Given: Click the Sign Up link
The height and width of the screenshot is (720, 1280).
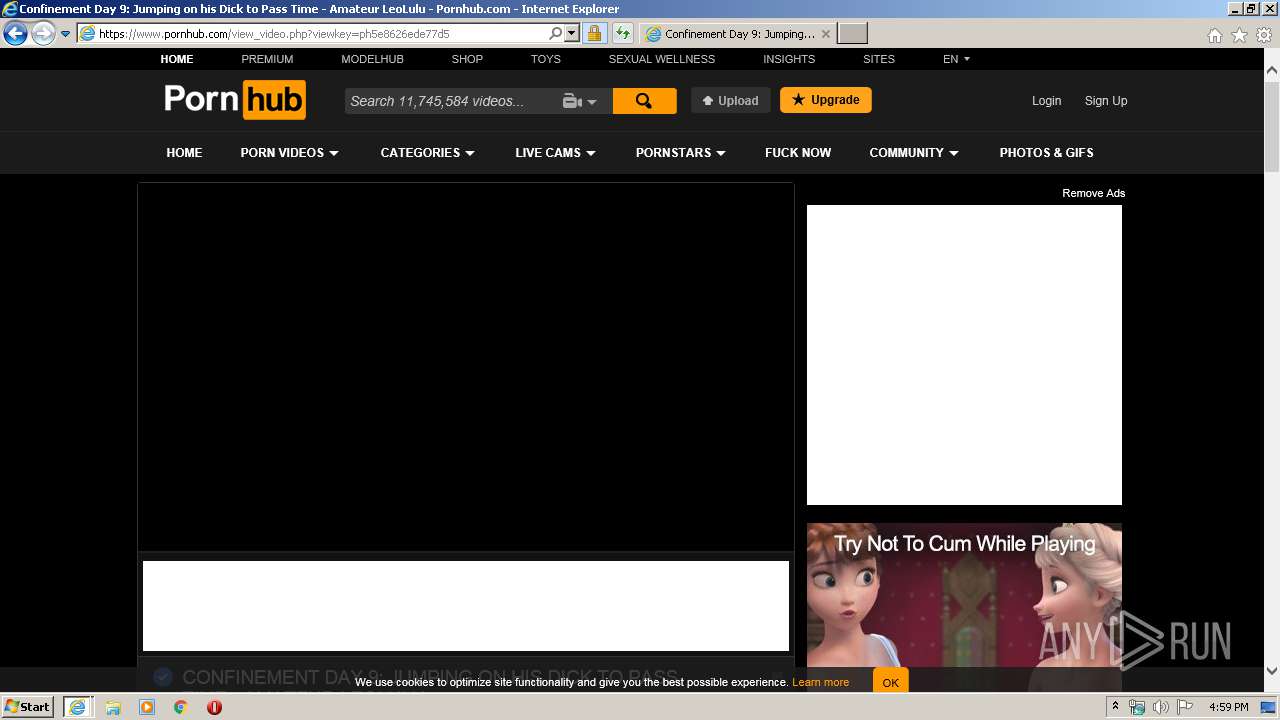Looking at the screenshot, I should (x=1106, y=101).
